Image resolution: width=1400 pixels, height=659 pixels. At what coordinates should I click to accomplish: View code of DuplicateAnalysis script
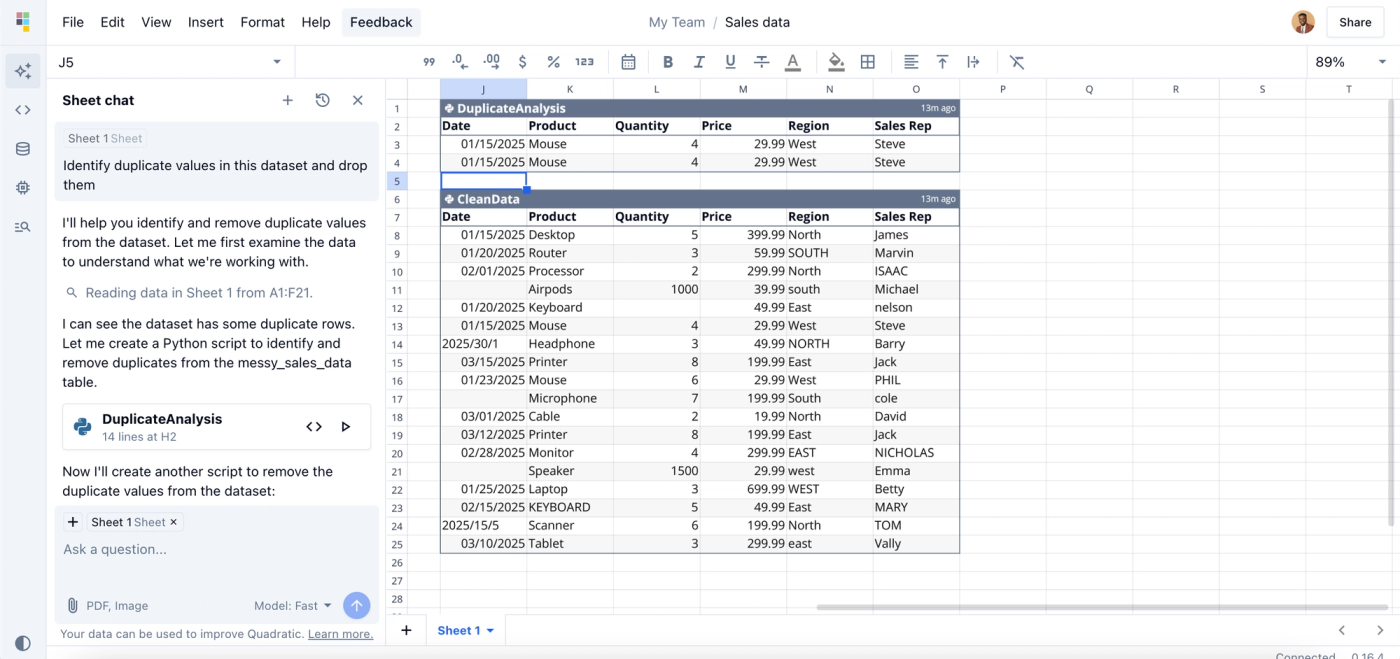[x=314, y=427]
